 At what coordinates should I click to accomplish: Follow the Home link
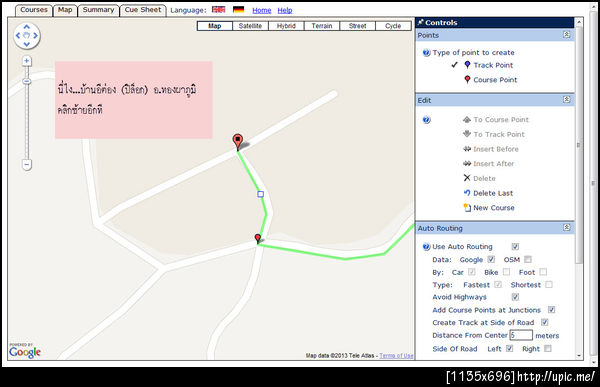tap(262, 10)
